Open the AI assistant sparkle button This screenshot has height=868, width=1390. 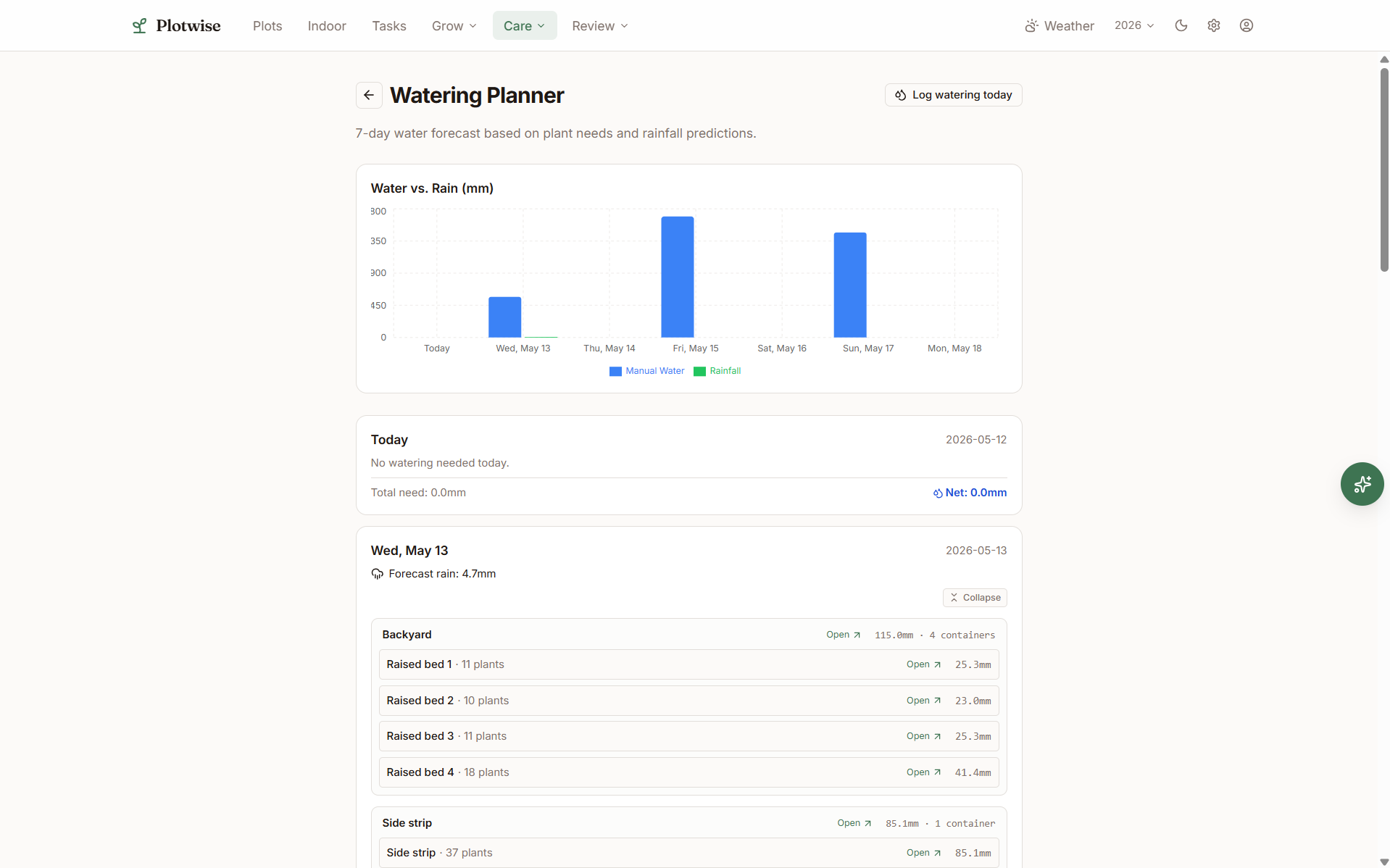(1362, 484)
